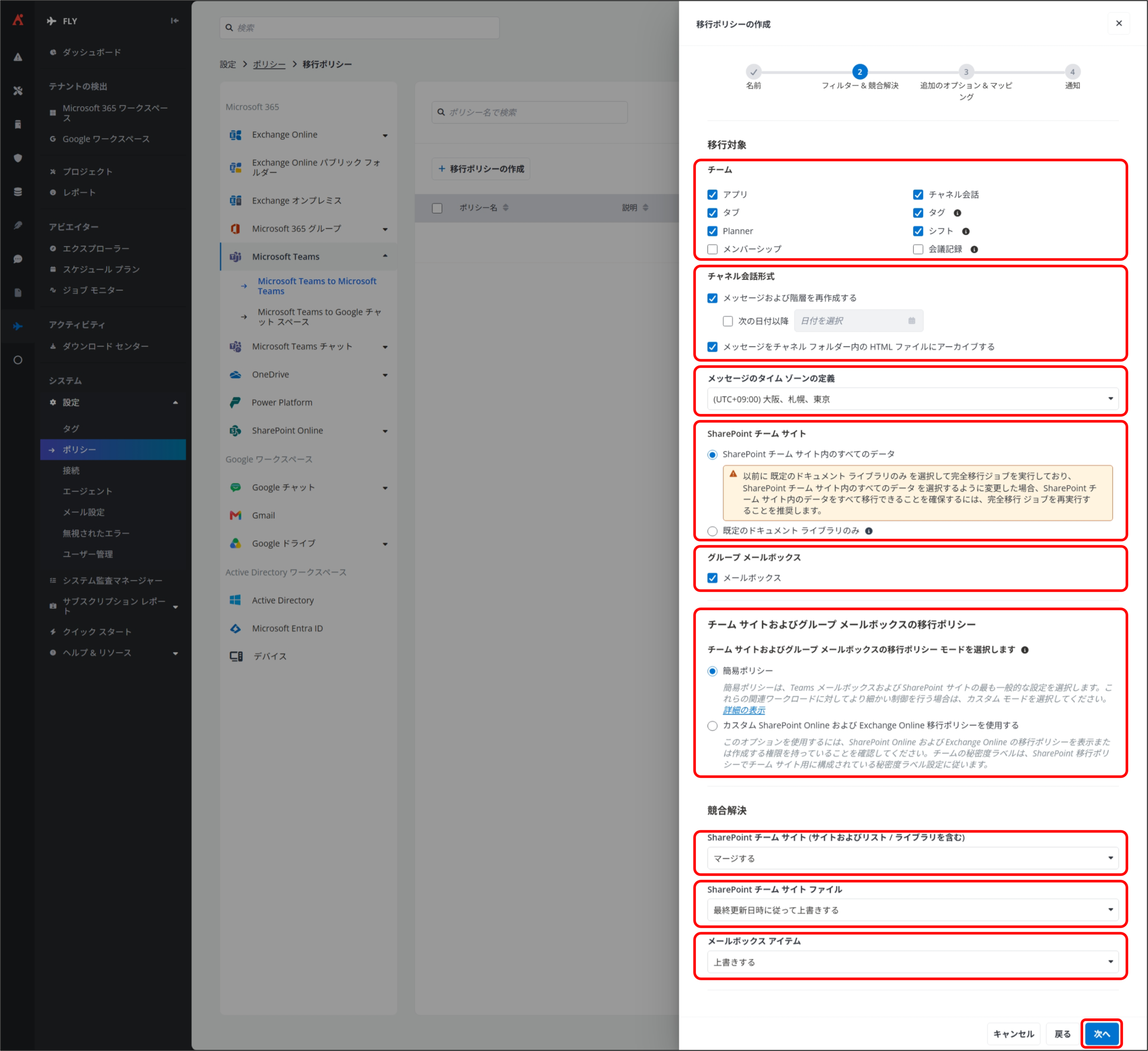Select 既定のドキュメント ライブラリのみ radio button
Screen dimensions: 1148x1051
coord(713,531)
